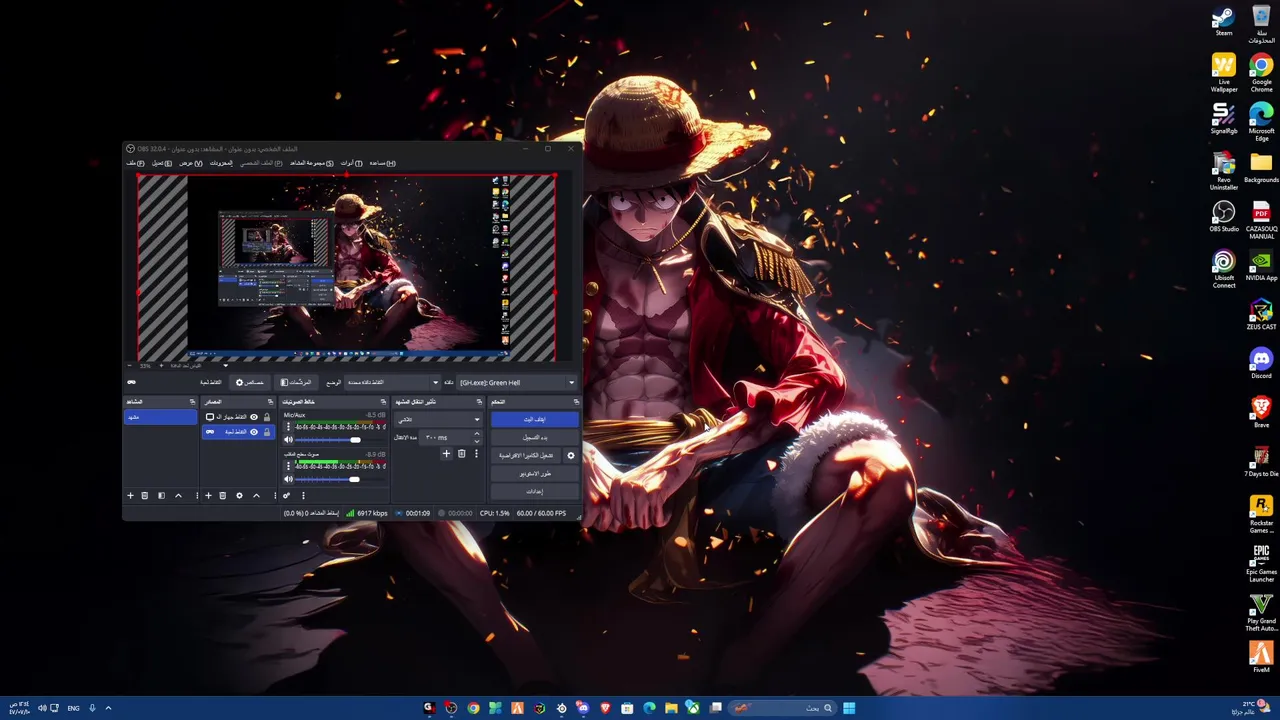Increase transition duration with up arrow
Viewport: 1280px width, 720px height.
tap(476, 434)
